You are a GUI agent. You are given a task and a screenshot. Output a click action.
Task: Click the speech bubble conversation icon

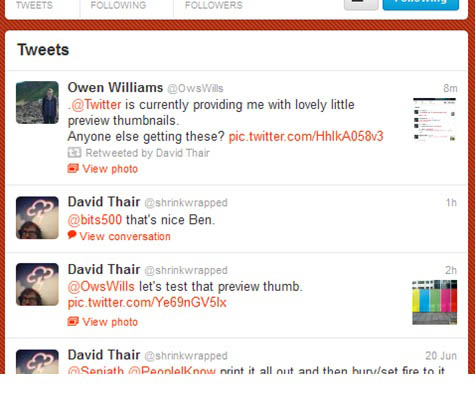tap(72, 235)
